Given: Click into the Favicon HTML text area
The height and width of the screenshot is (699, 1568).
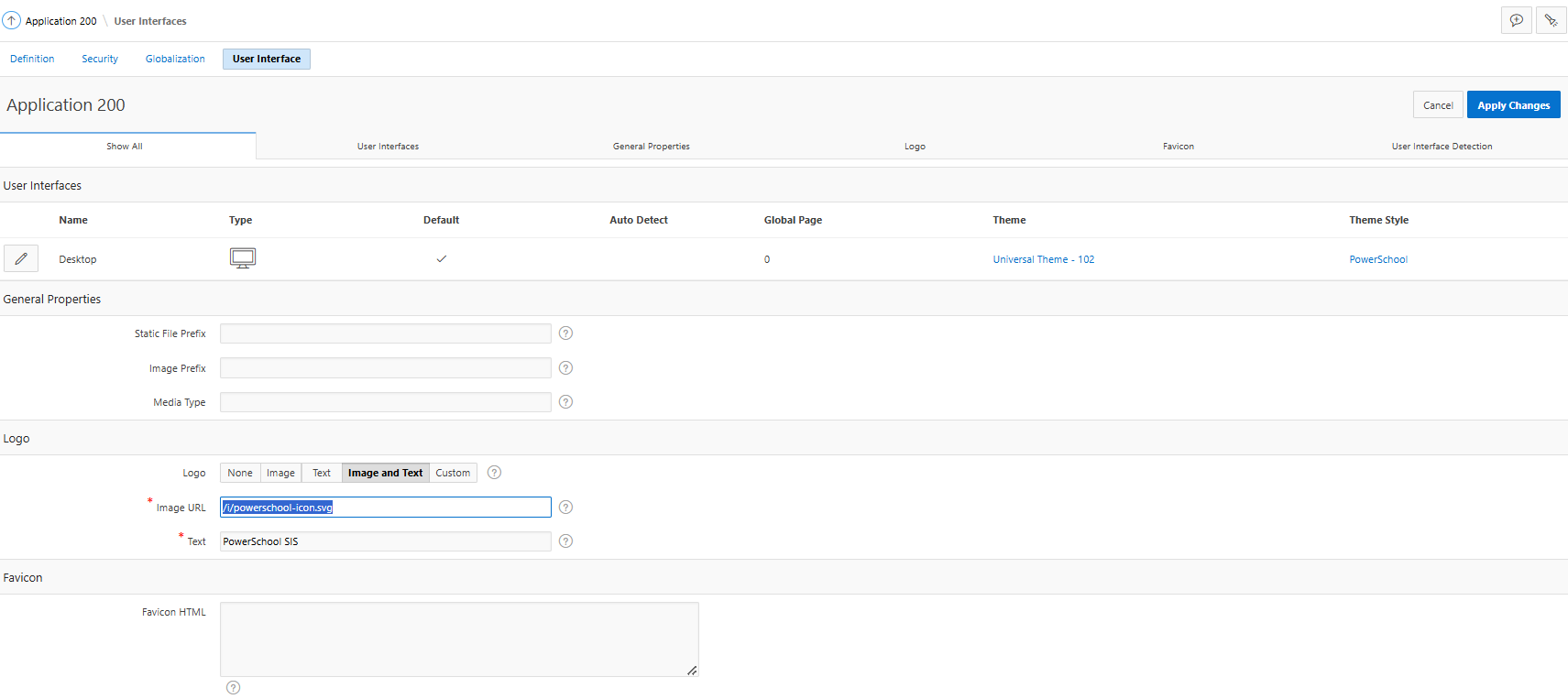Looking at the screenshot, I should [x=458, y=639].
